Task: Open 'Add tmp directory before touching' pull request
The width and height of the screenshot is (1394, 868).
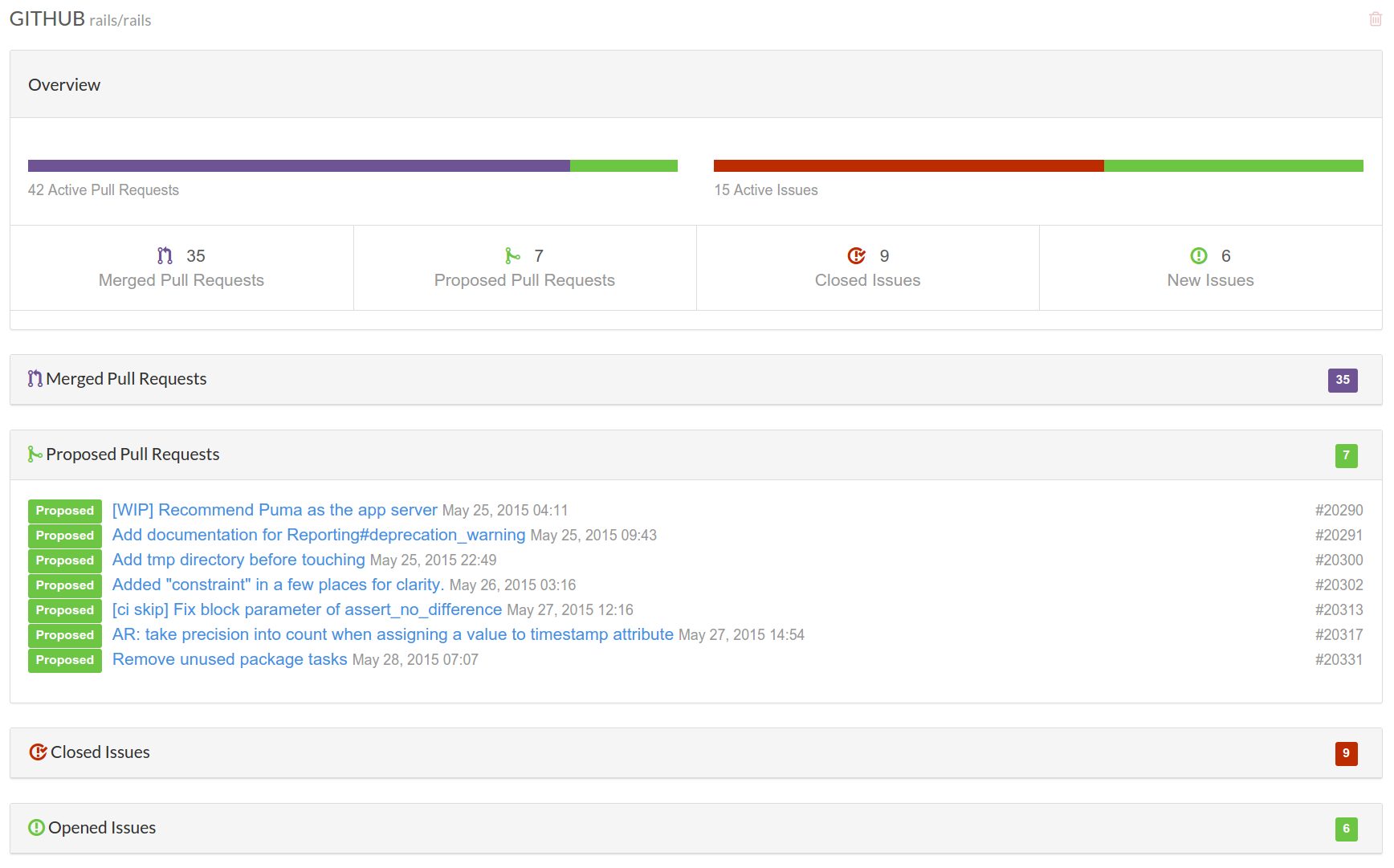Action: click(x=238, y=560)
